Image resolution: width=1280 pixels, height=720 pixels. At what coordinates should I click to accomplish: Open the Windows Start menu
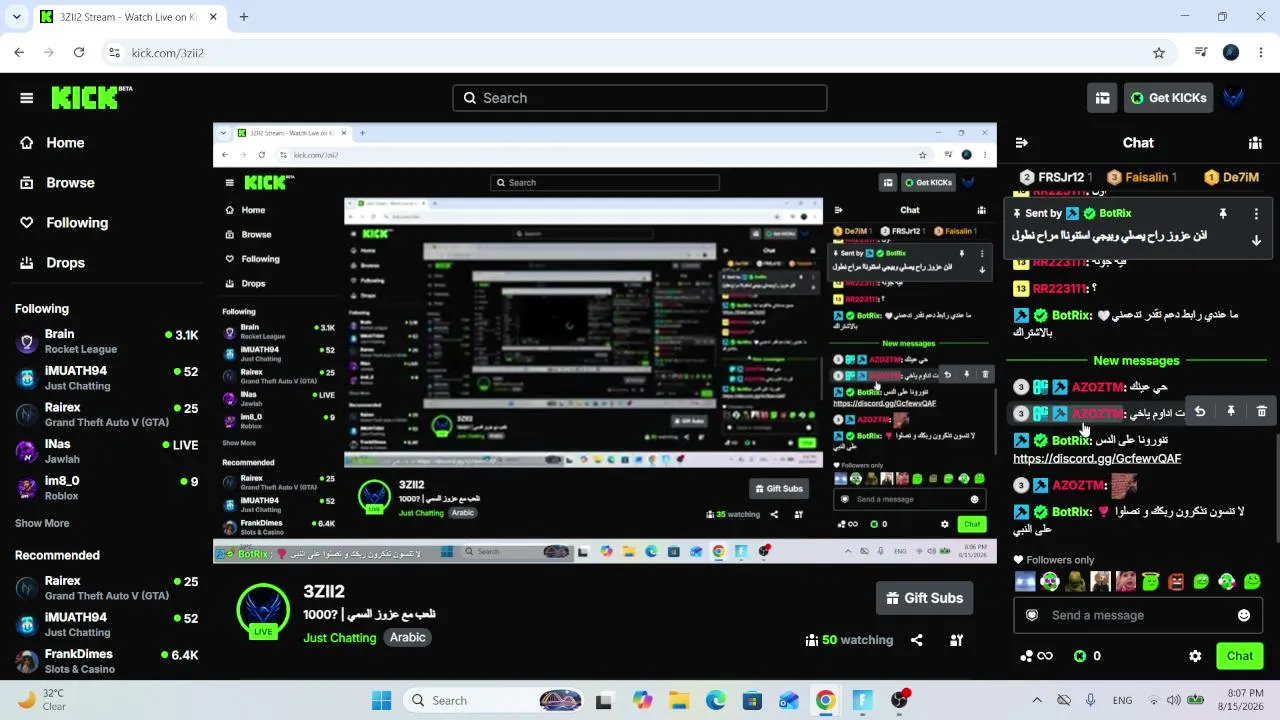(381, 700)
